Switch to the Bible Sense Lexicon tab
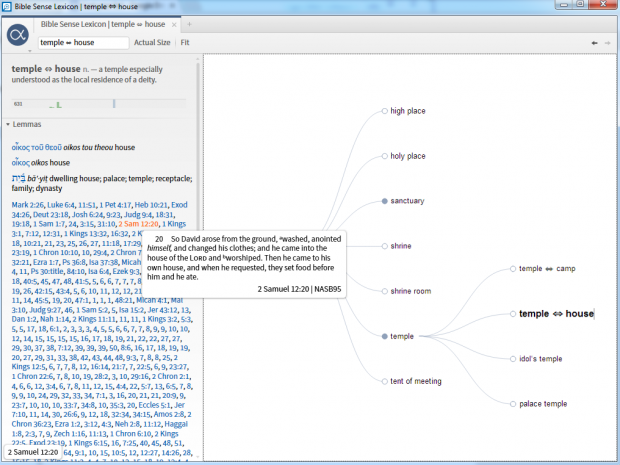Screen dimensions: 620x465 pyautogui.click(x=95, y=23)
